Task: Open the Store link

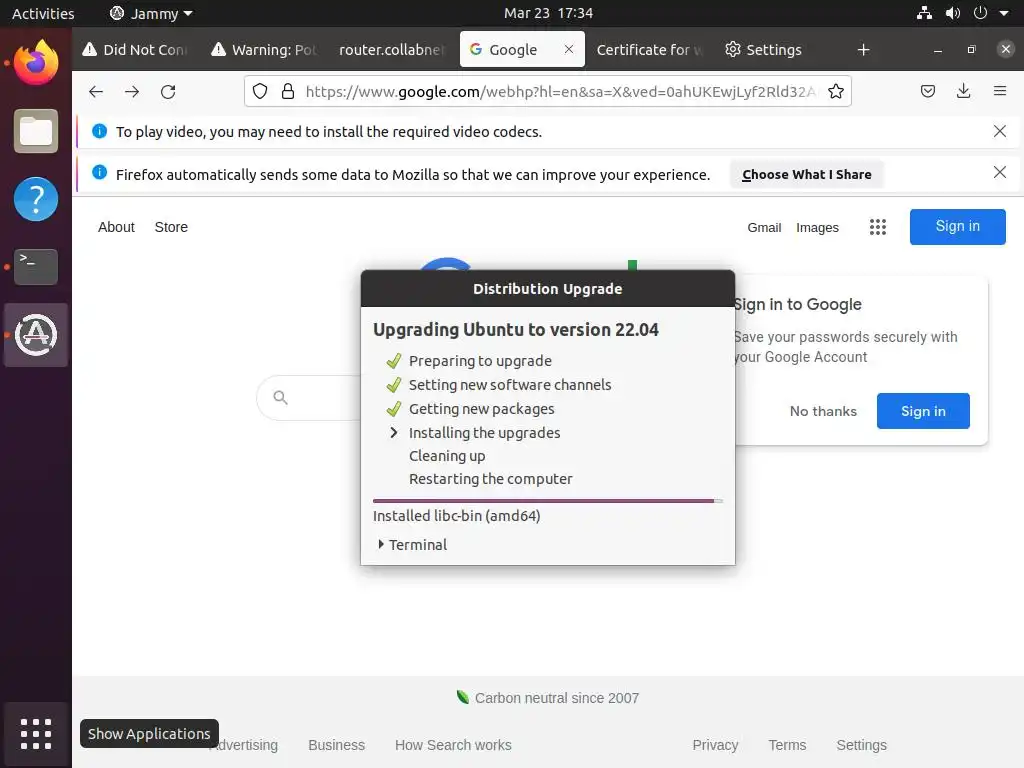Action: (171, 227)
